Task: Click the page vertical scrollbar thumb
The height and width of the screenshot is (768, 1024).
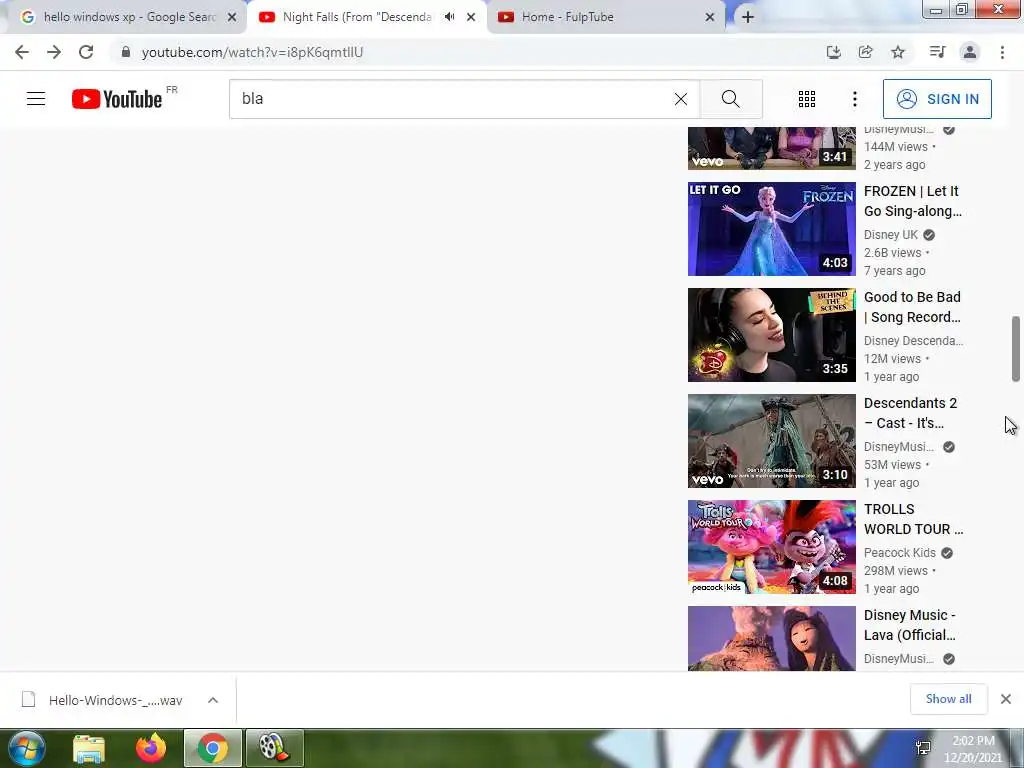Action: [1016, 348]
